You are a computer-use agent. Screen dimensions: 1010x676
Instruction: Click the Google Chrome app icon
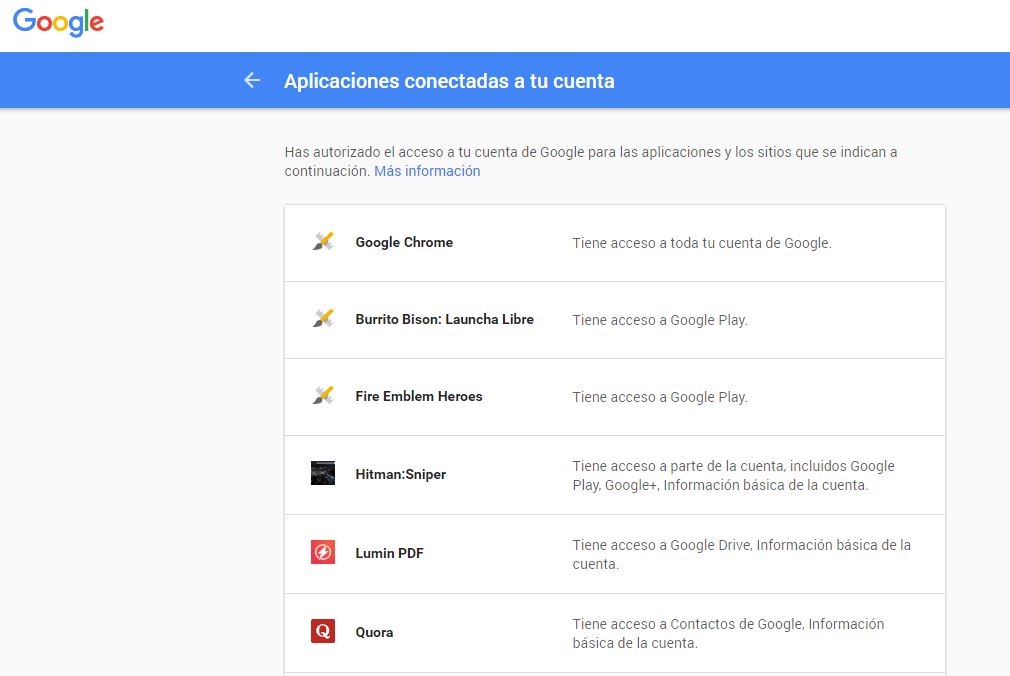[x=323, y=242]
